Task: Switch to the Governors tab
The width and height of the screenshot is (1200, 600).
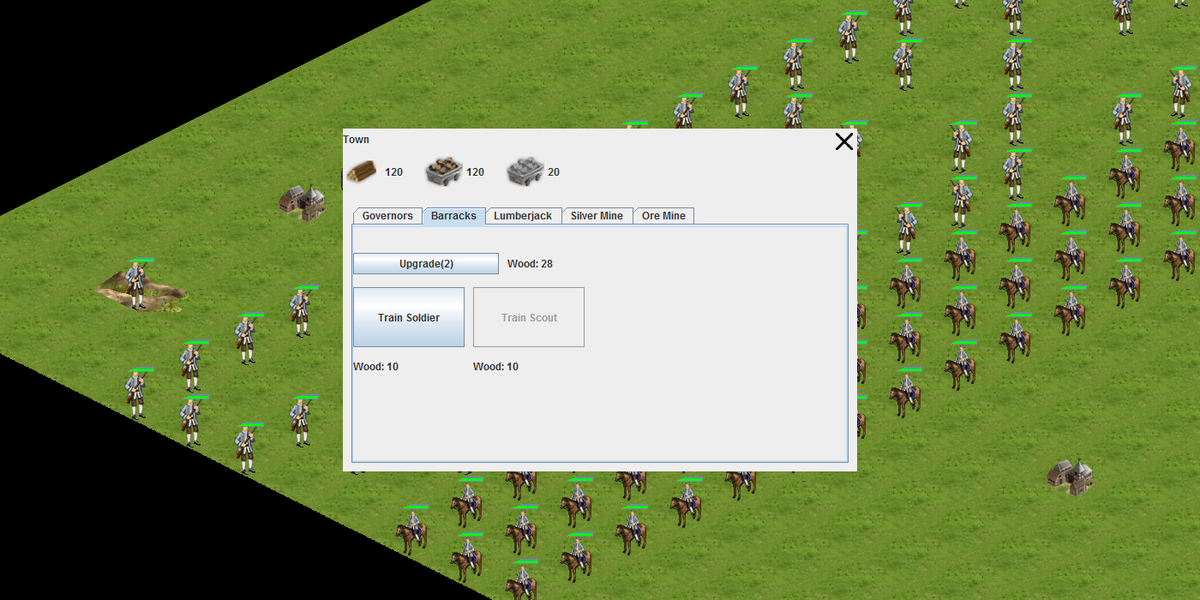Action: (x=387, y=216)
